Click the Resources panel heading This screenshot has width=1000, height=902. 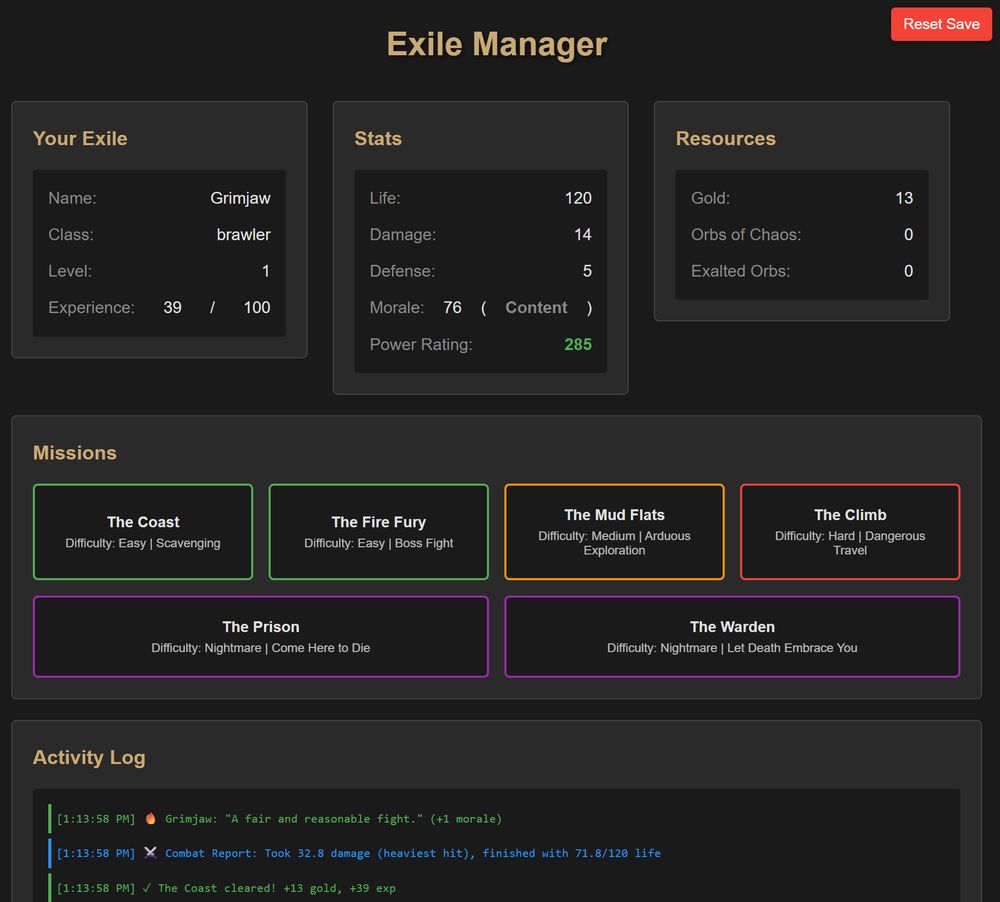726,138
